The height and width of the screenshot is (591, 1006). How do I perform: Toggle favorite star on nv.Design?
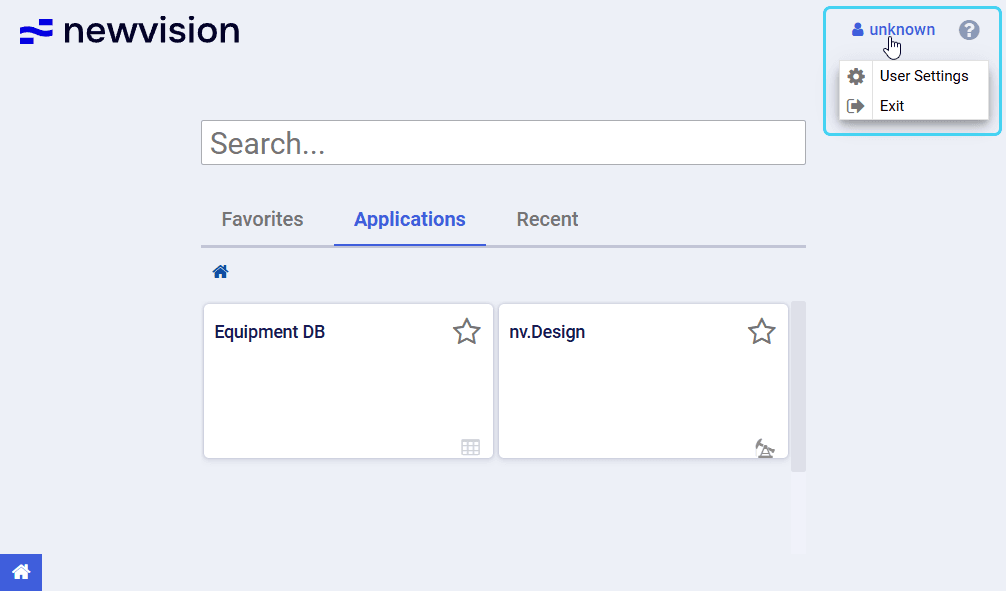(x=762, y=332)
